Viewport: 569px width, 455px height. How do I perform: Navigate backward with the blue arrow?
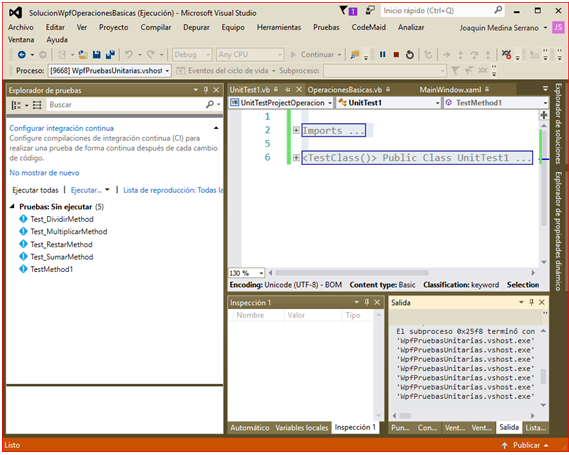click(22, 55)
